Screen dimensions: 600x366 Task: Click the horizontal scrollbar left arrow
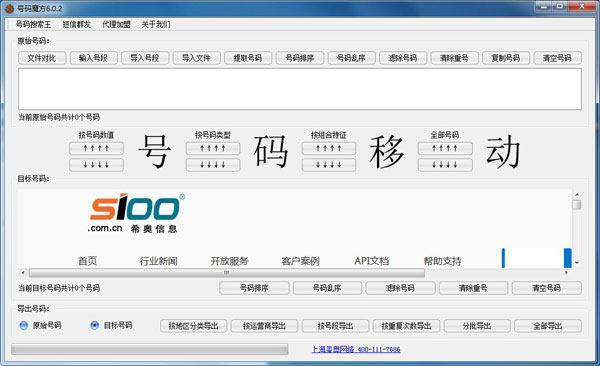pyautogui.click(x=23, y=273)
